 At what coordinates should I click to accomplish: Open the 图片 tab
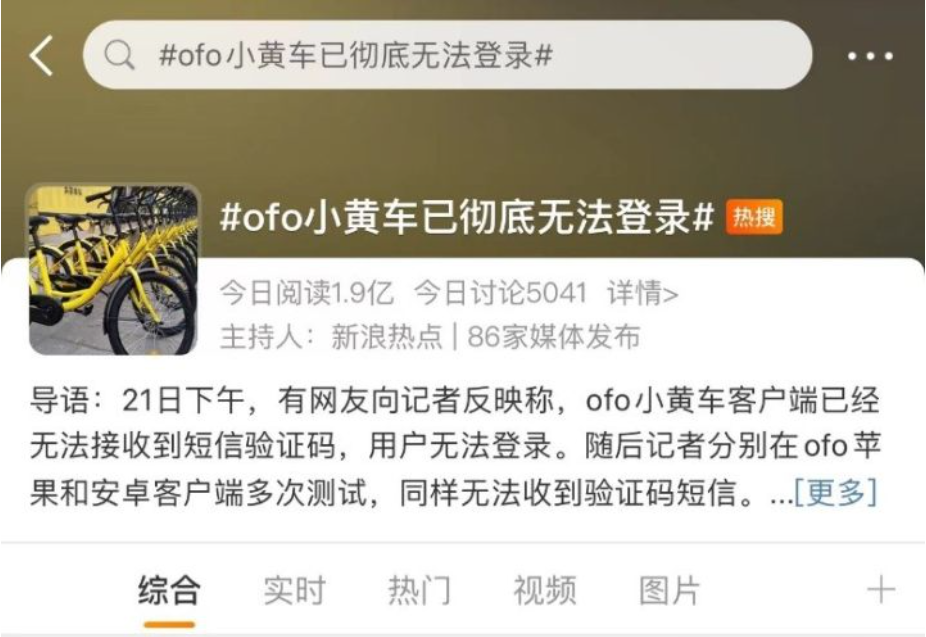pyautogui.click(x=669, y=590)
